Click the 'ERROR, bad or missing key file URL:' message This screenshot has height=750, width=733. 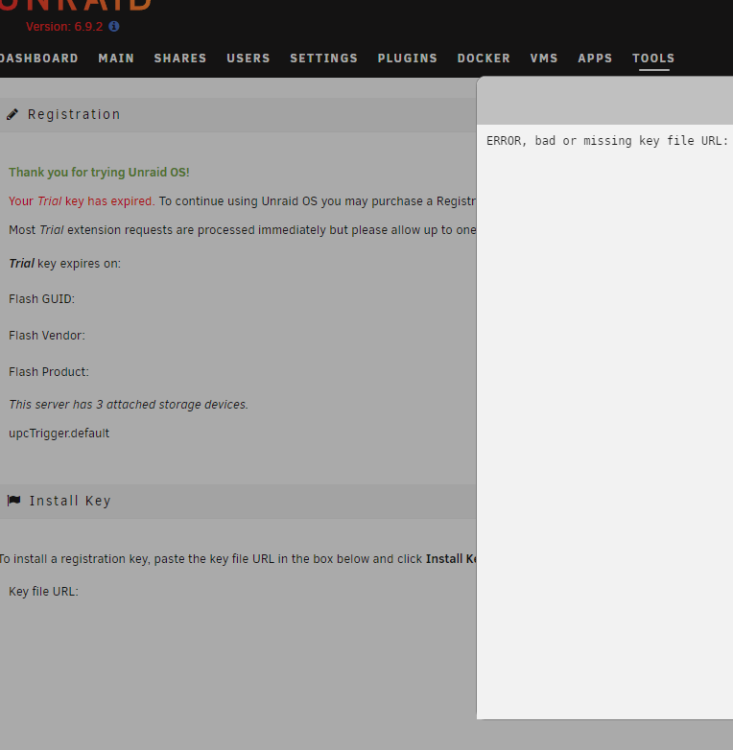point(607,141)
